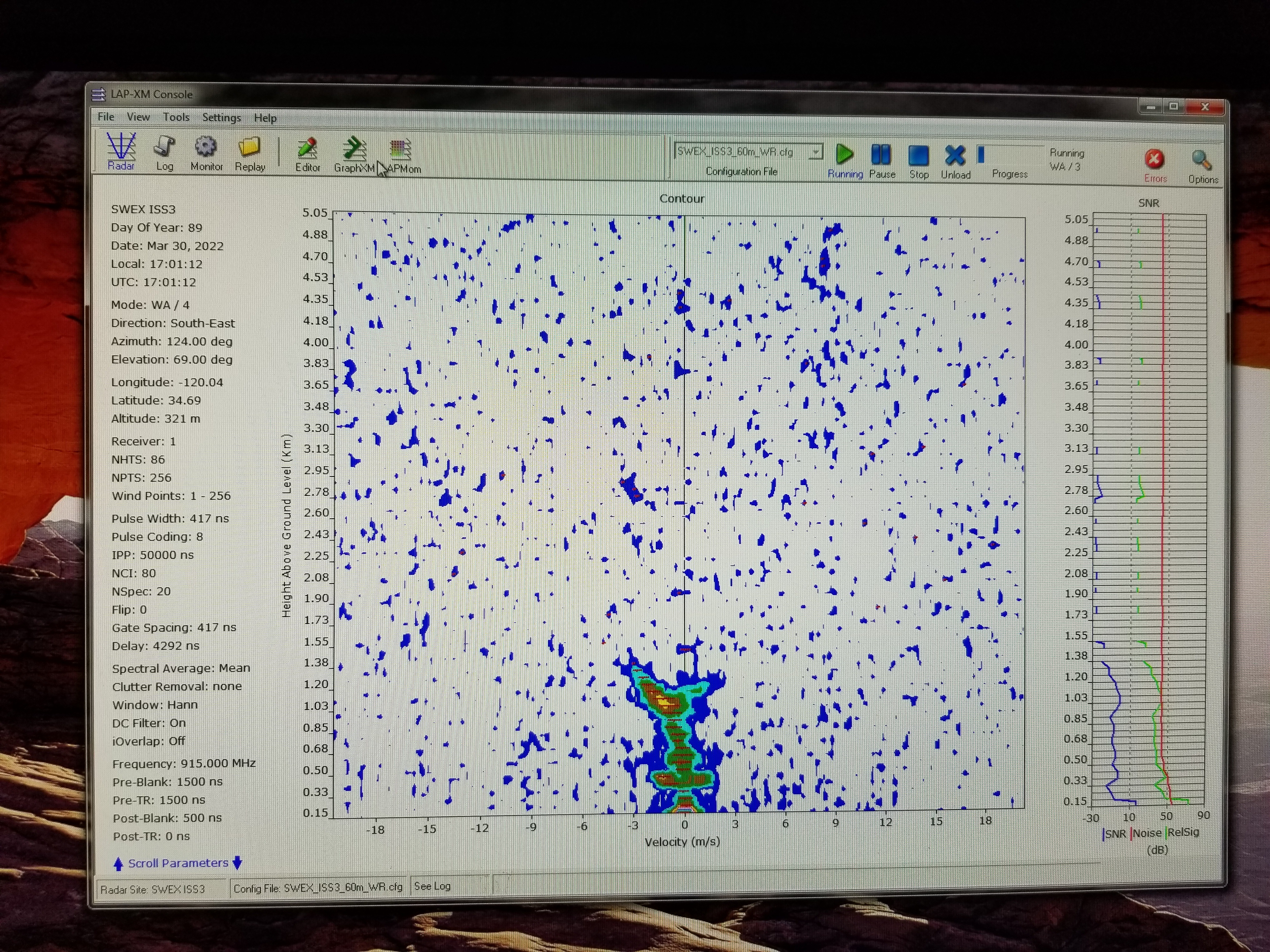Click the See Log status bar text

[x=432, y=886]
